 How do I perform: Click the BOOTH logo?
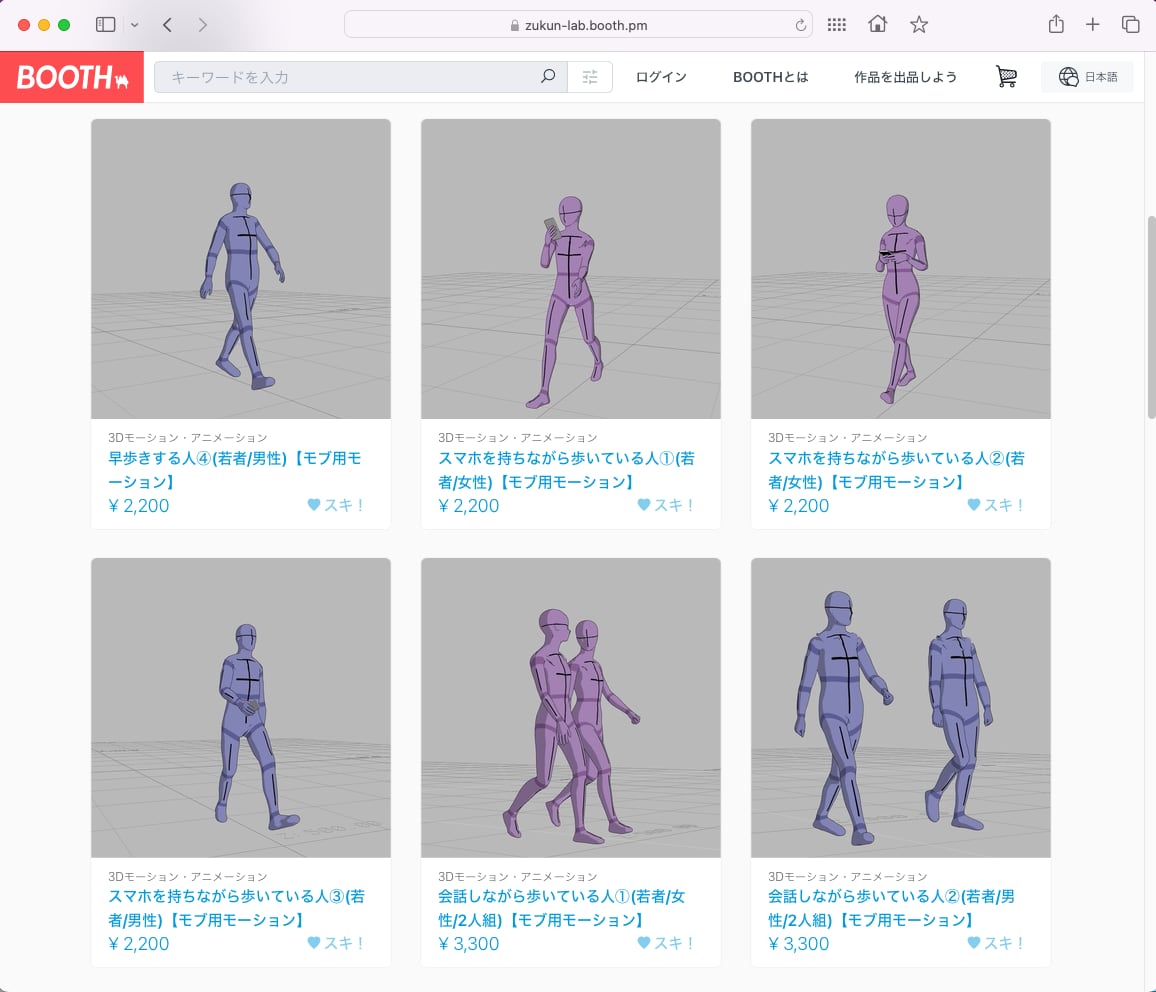[x=72, y=77]
